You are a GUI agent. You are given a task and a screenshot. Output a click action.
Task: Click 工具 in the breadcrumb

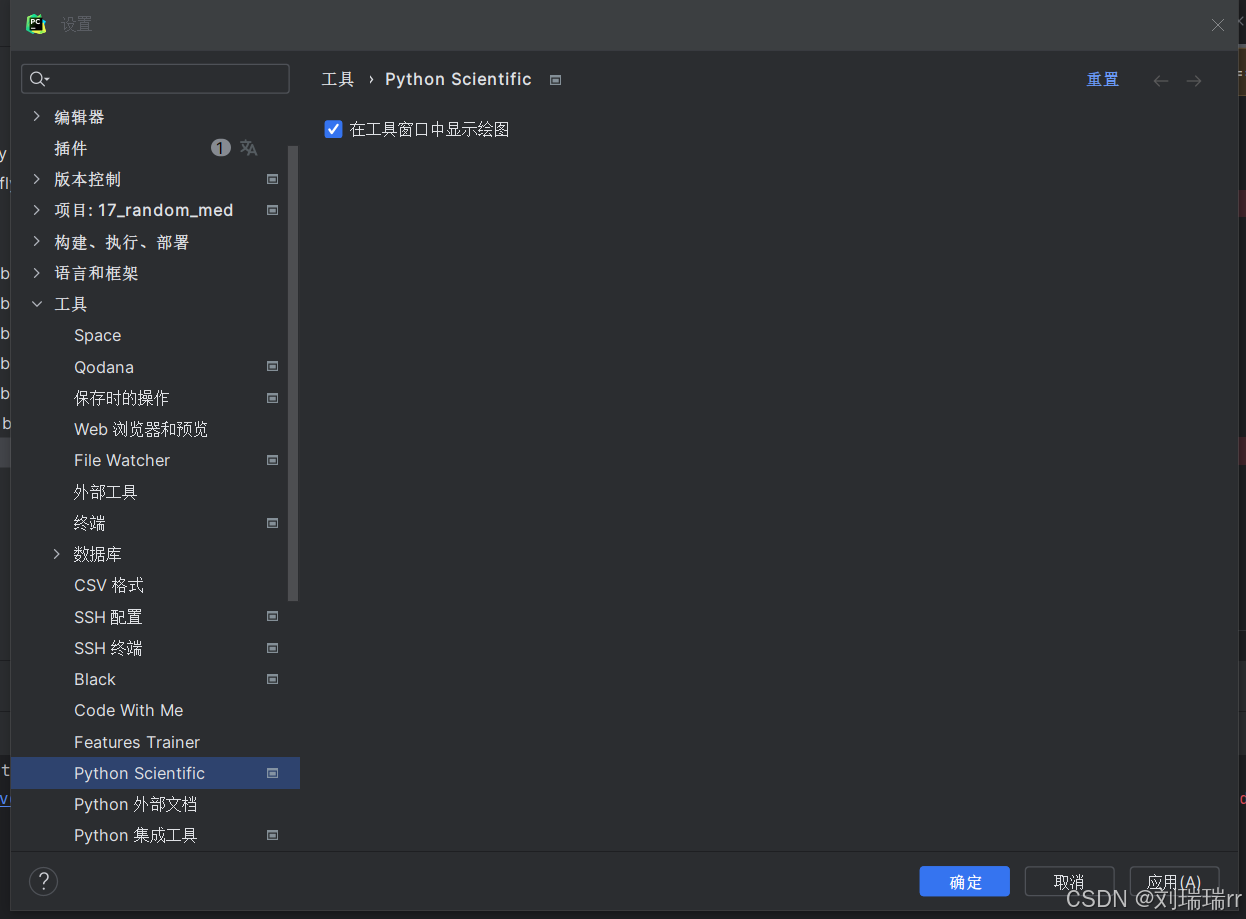coord(338,79)
